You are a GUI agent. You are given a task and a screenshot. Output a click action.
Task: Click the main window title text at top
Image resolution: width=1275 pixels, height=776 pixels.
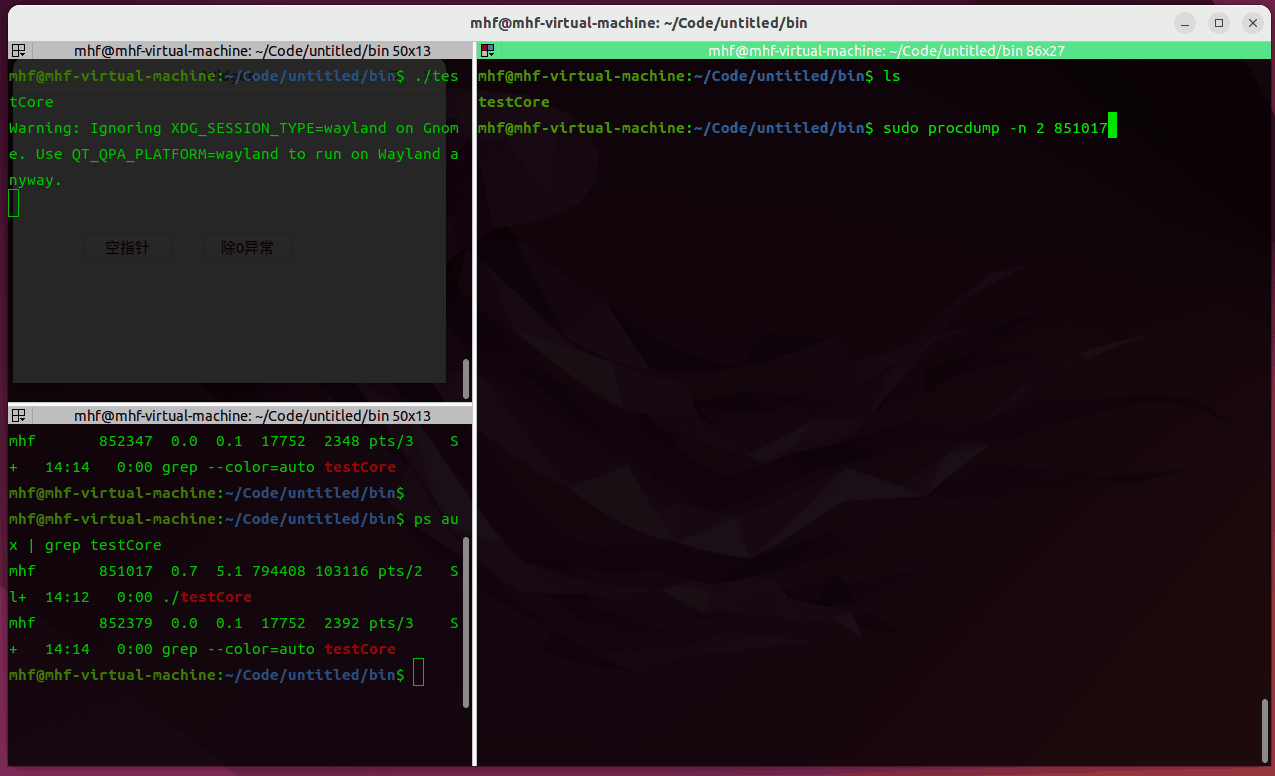638,22
